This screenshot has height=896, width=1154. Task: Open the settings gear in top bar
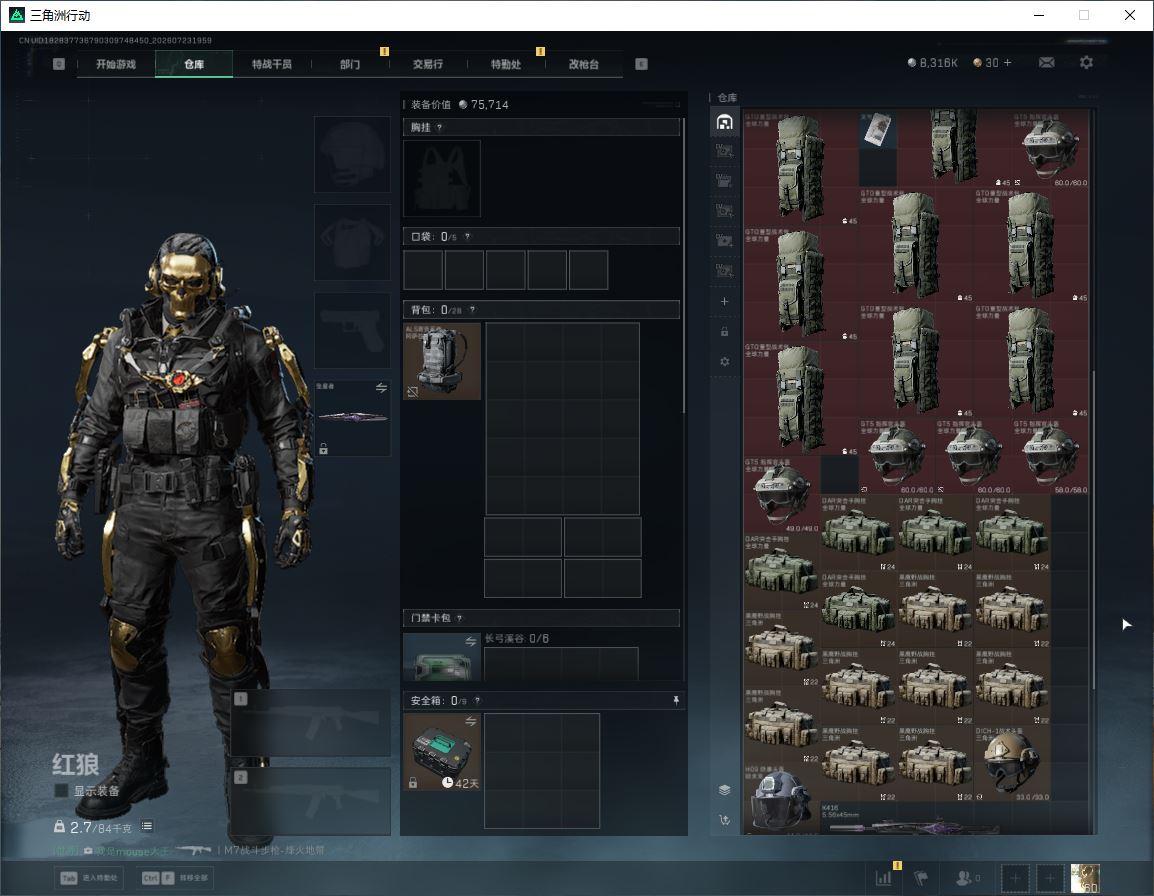1086,63
